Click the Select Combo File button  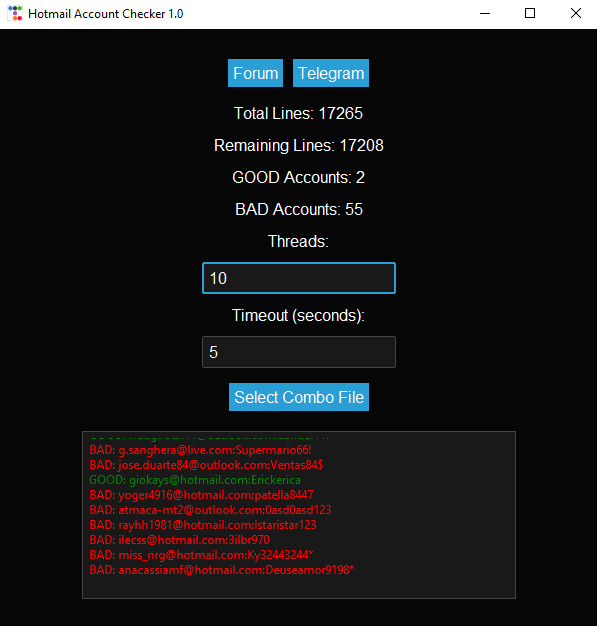(x=299, y=397)
